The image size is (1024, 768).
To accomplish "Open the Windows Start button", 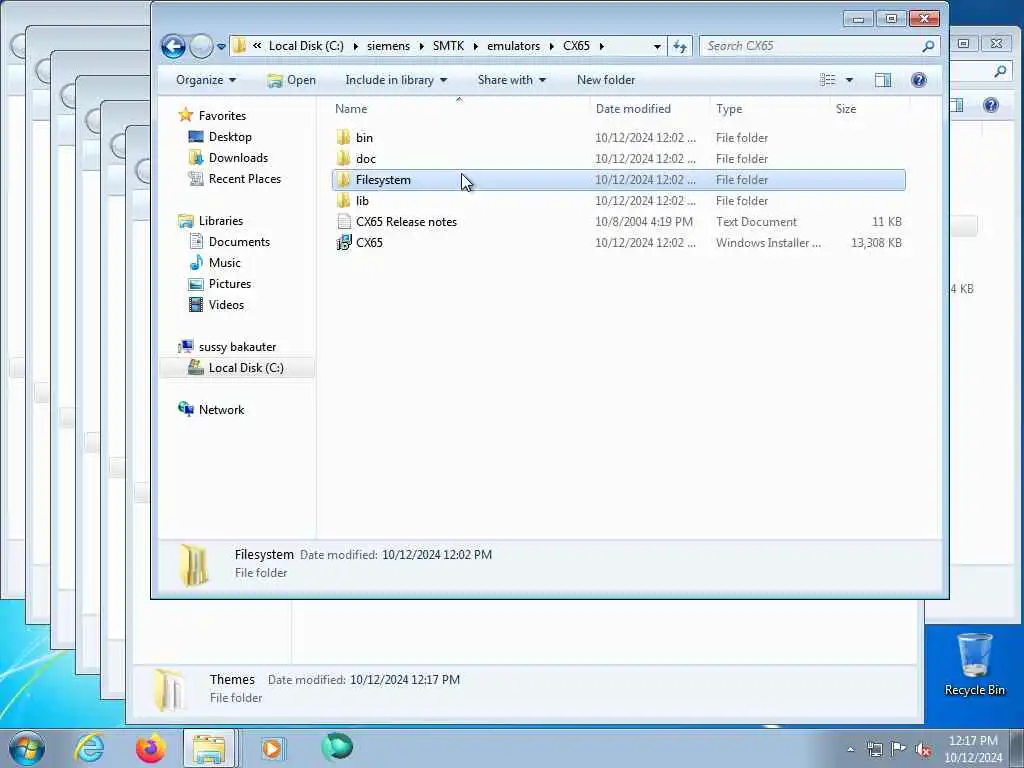I will [x=27, y=748].
